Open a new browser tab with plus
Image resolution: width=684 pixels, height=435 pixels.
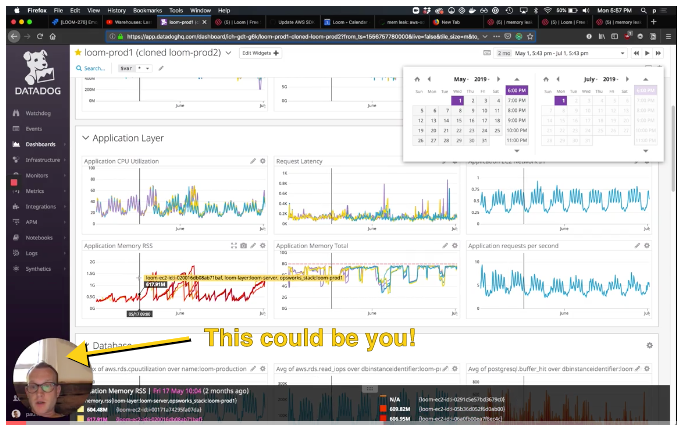pyautogui.click(x=653, y=22)
